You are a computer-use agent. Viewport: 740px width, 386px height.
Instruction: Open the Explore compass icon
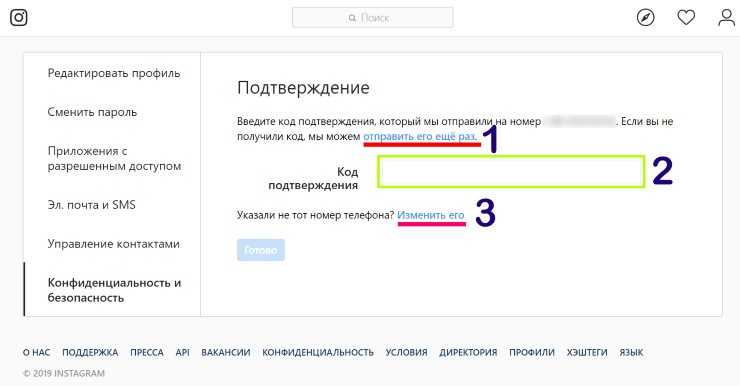pos(645,18)
